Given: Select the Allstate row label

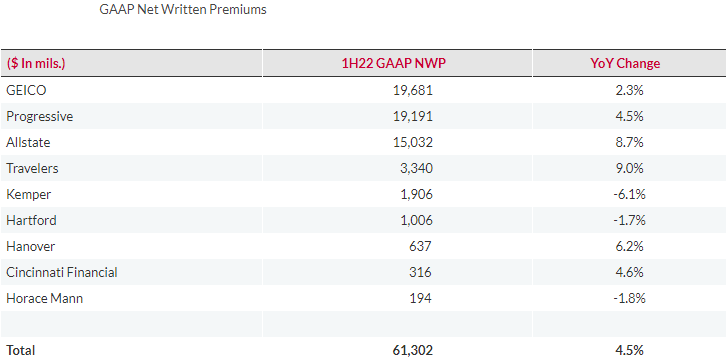Looking at the screenshot, I should pyautogui.click(x=28, y=142).
